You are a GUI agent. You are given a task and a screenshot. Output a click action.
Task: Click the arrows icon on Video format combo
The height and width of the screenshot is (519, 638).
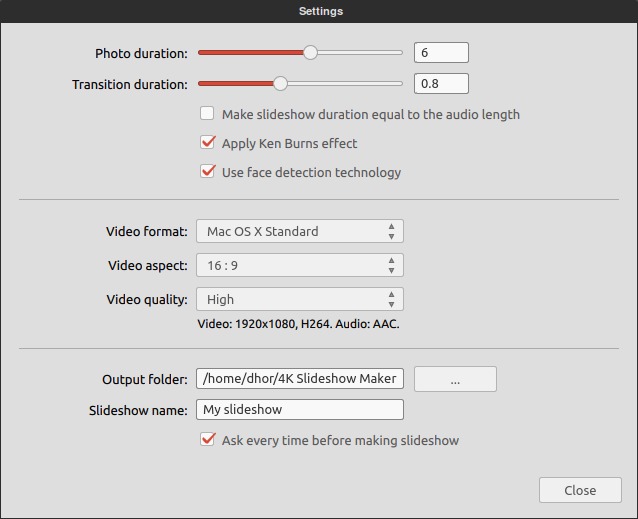(391, 231)
